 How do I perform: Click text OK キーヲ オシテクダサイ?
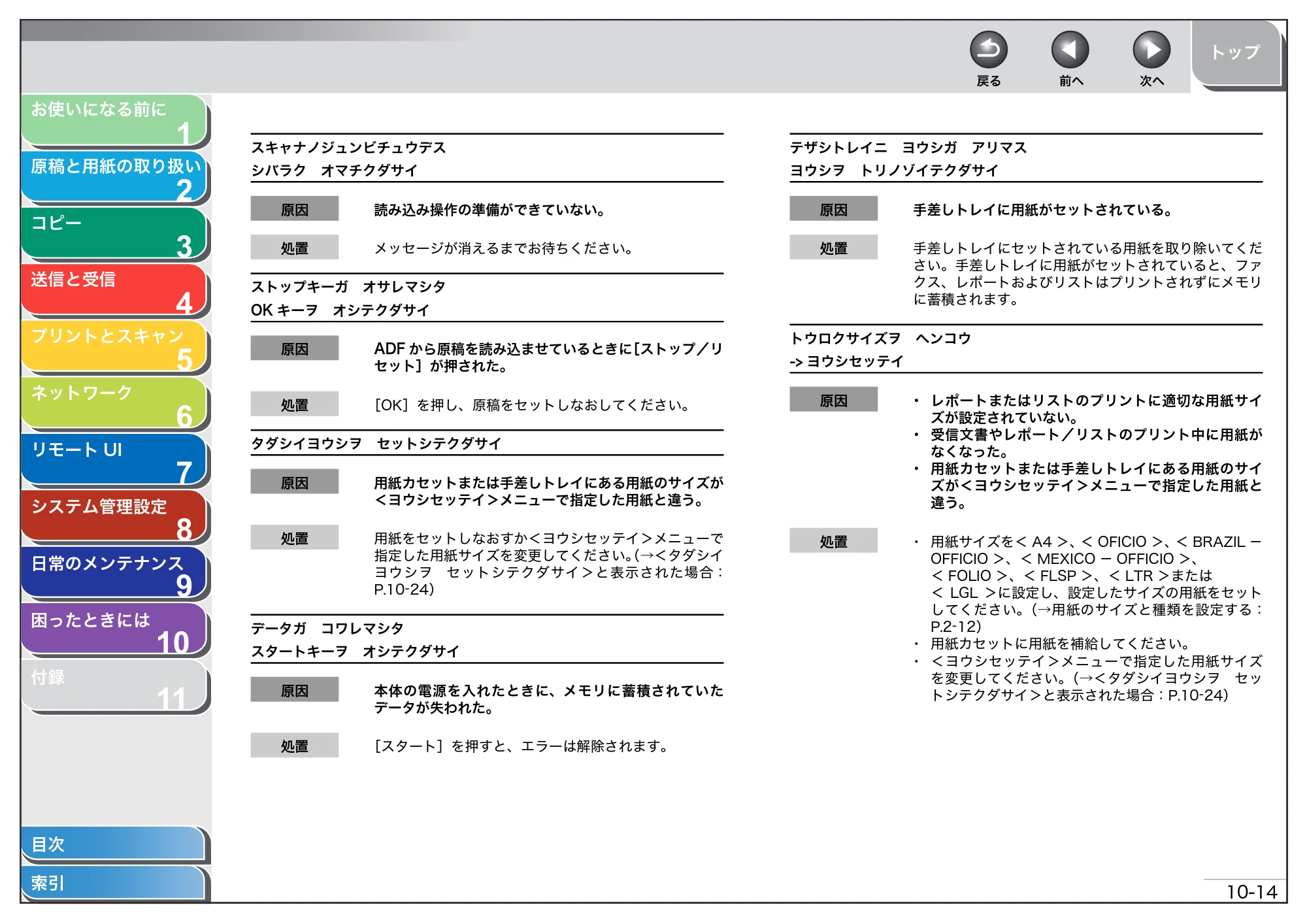(x=340, y=310)
